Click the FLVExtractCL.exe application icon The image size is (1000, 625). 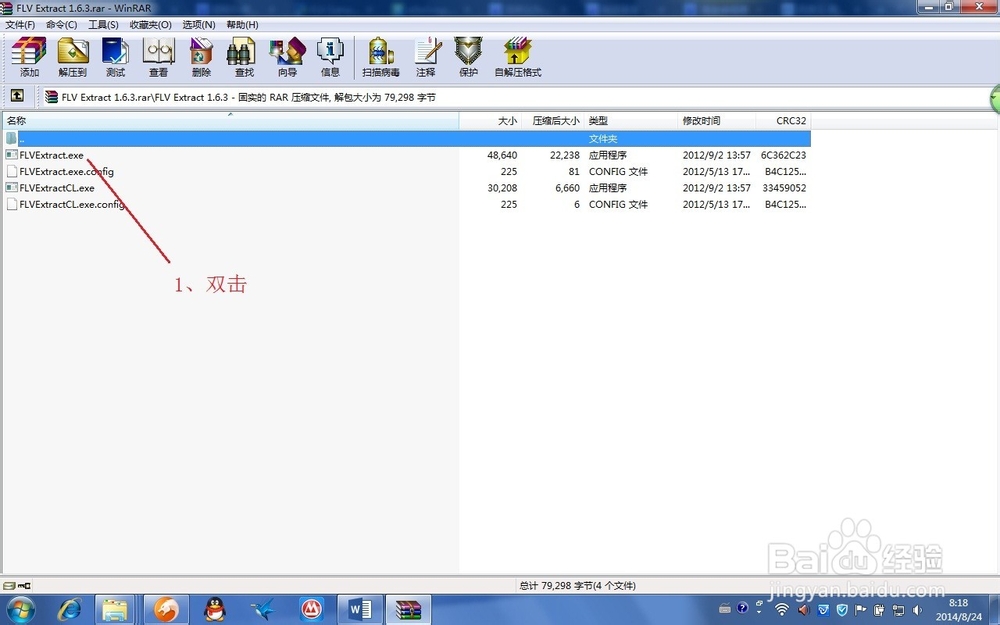[x=11, y=188]
